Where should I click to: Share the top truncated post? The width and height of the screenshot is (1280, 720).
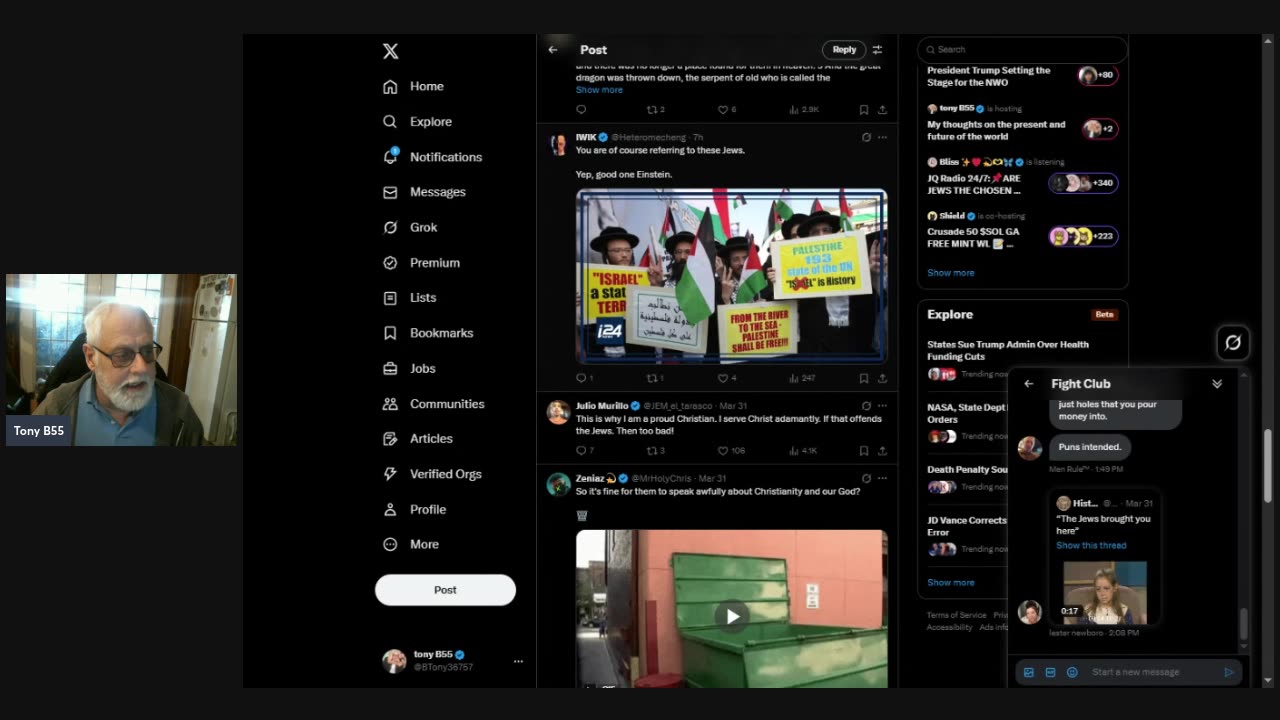tap(882, 110)
